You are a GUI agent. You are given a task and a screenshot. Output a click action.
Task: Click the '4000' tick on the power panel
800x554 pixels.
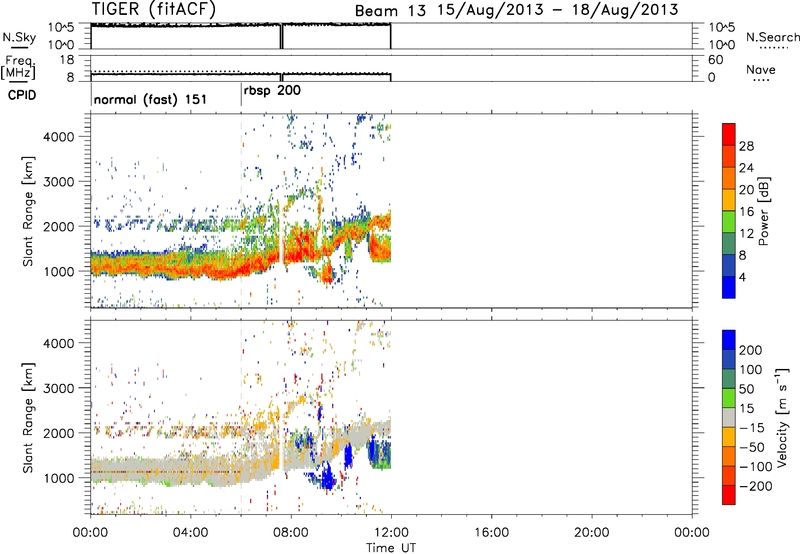59,137
